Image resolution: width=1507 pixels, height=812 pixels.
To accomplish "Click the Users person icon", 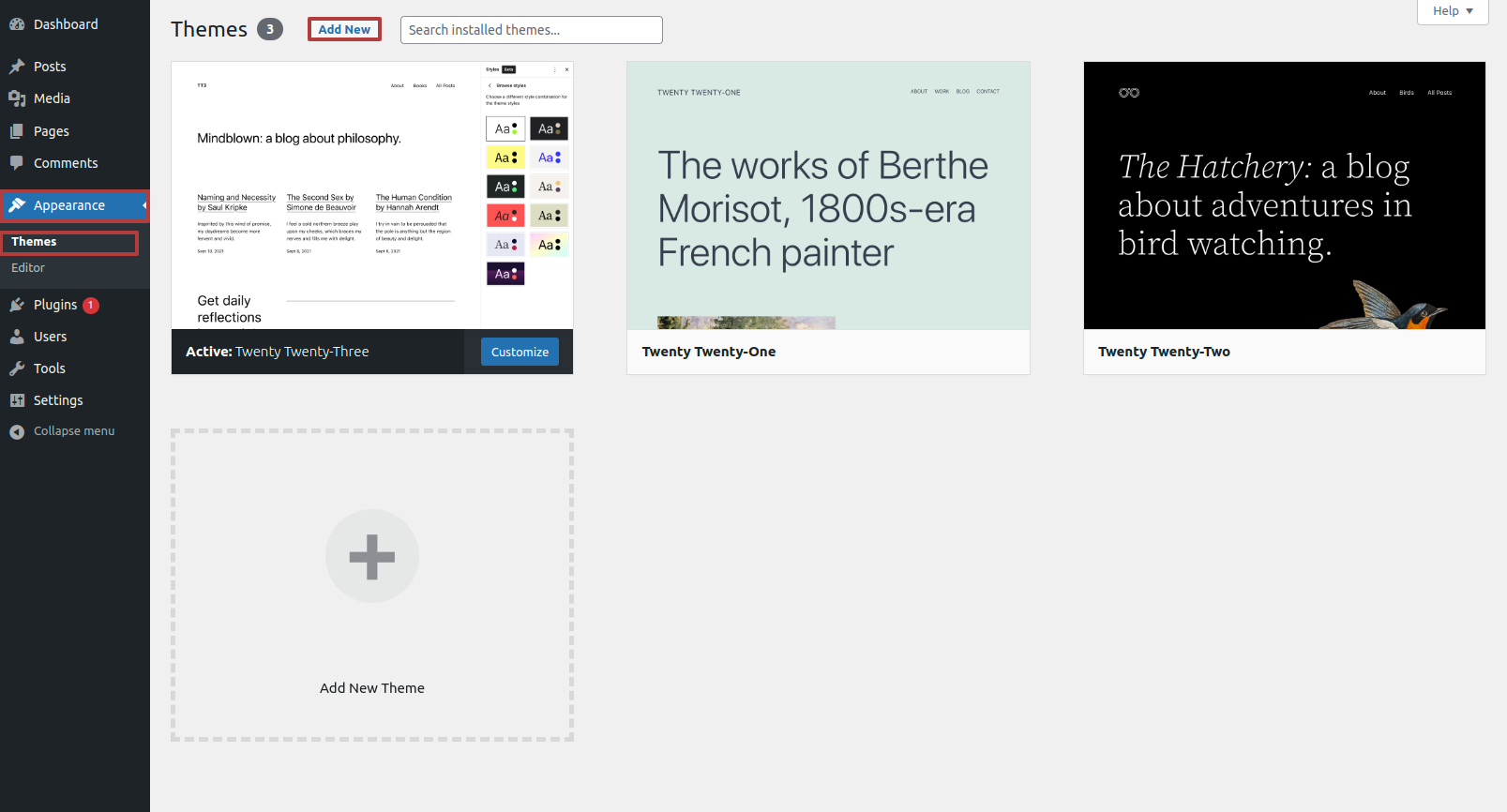I will tap(17, 337).
